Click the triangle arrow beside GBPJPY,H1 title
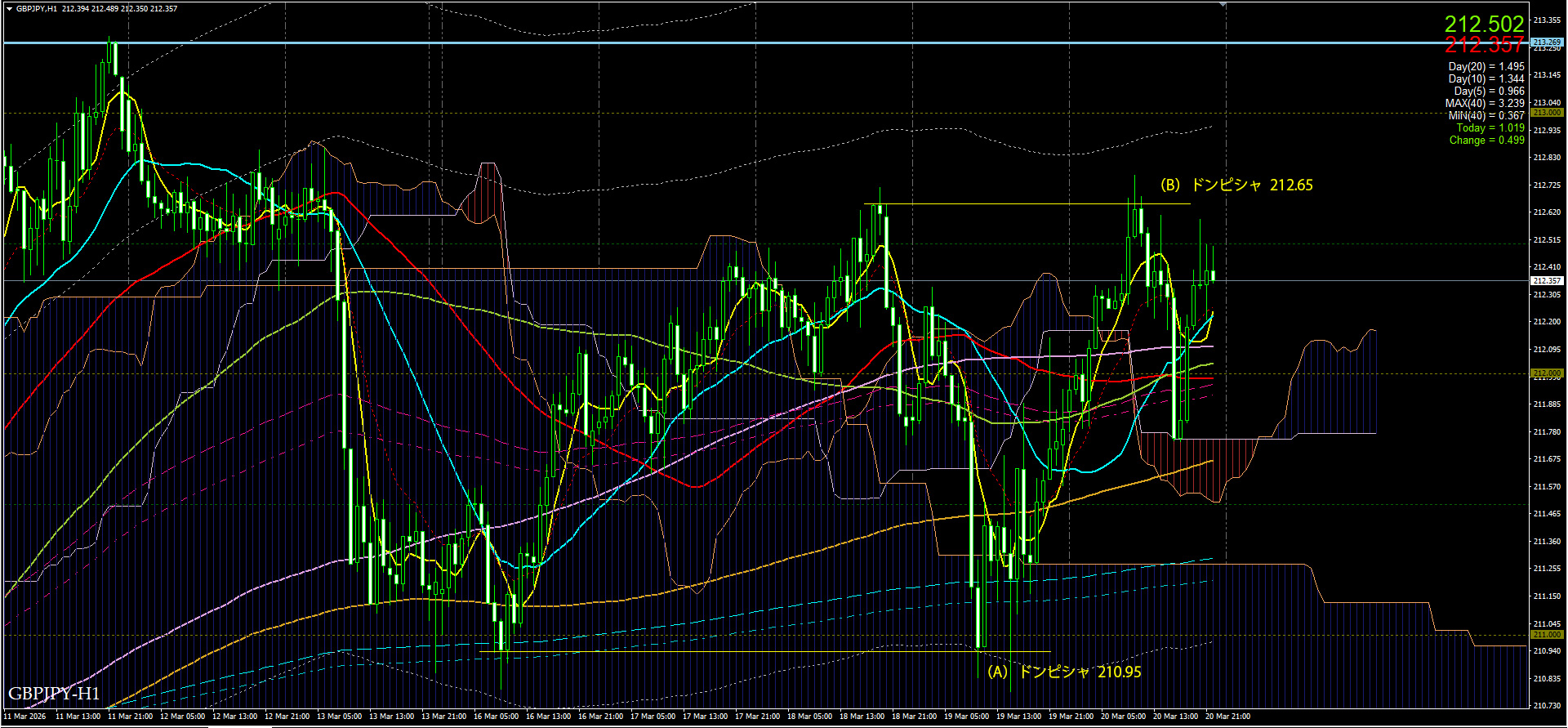The image size is (1568, 728). (x=9, y=9)
